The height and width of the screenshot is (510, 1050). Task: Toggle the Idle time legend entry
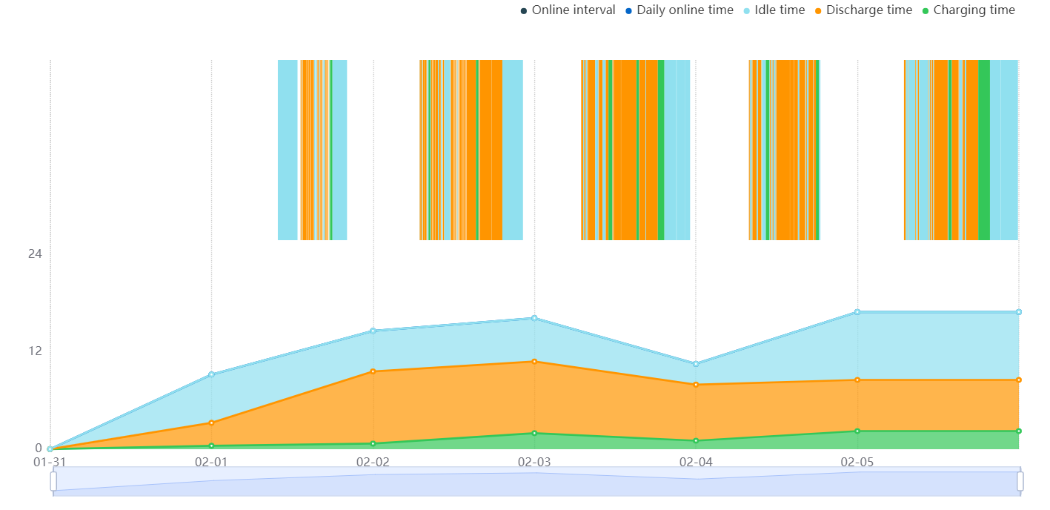(x=773, y=10)
